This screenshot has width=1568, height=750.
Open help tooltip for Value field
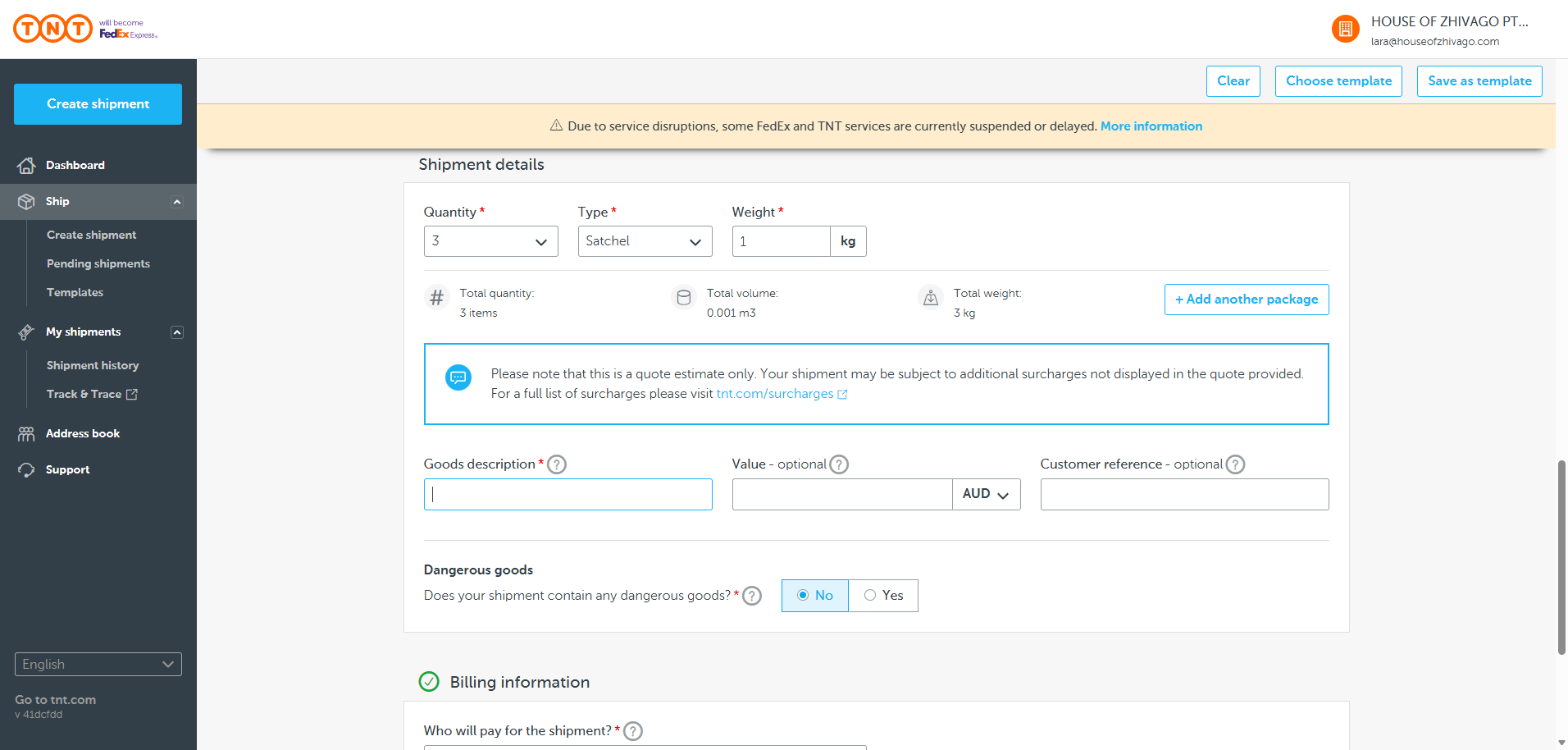pos(839,464)
